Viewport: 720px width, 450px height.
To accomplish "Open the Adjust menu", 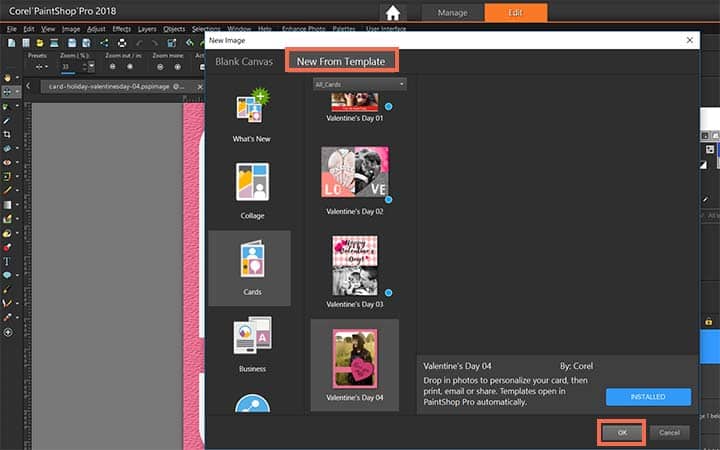I will click(x=96, y=29).
